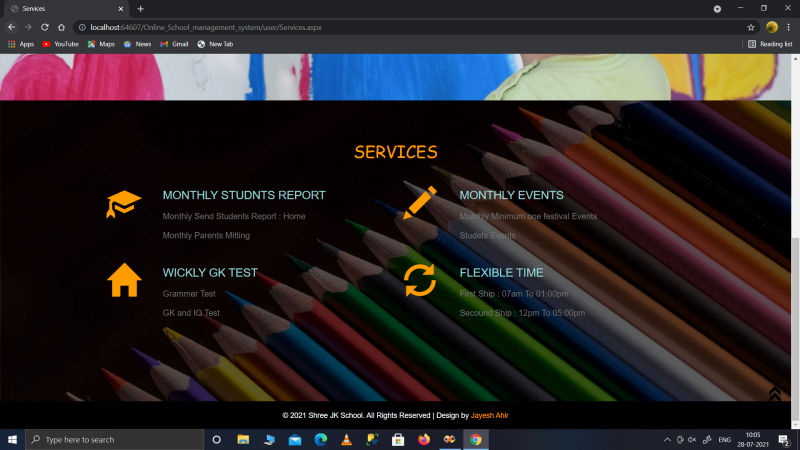The width and height of the screenshot is (800, 450).
Task: Click the browser forward arrow
Action: pos(28,27)
